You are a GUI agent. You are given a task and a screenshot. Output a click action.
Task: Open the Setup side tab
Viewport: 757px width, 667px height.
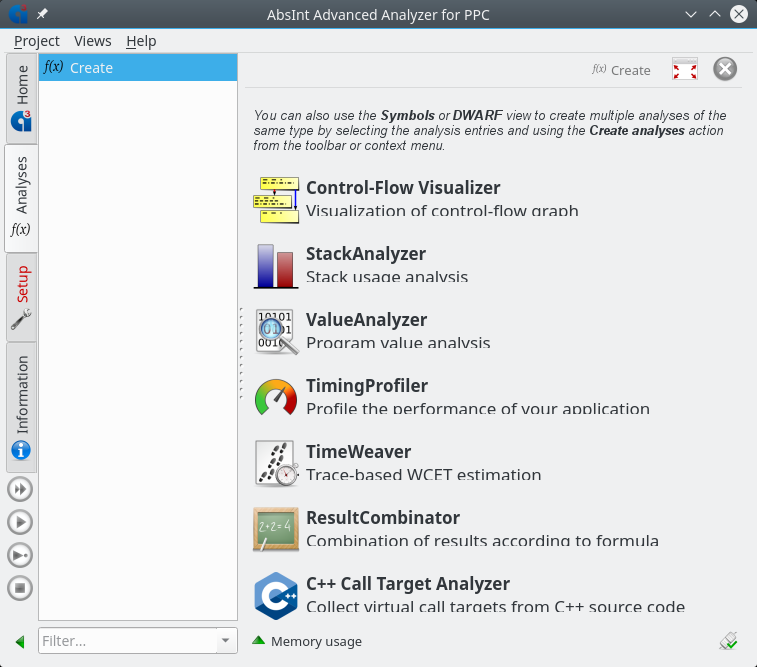21,296
